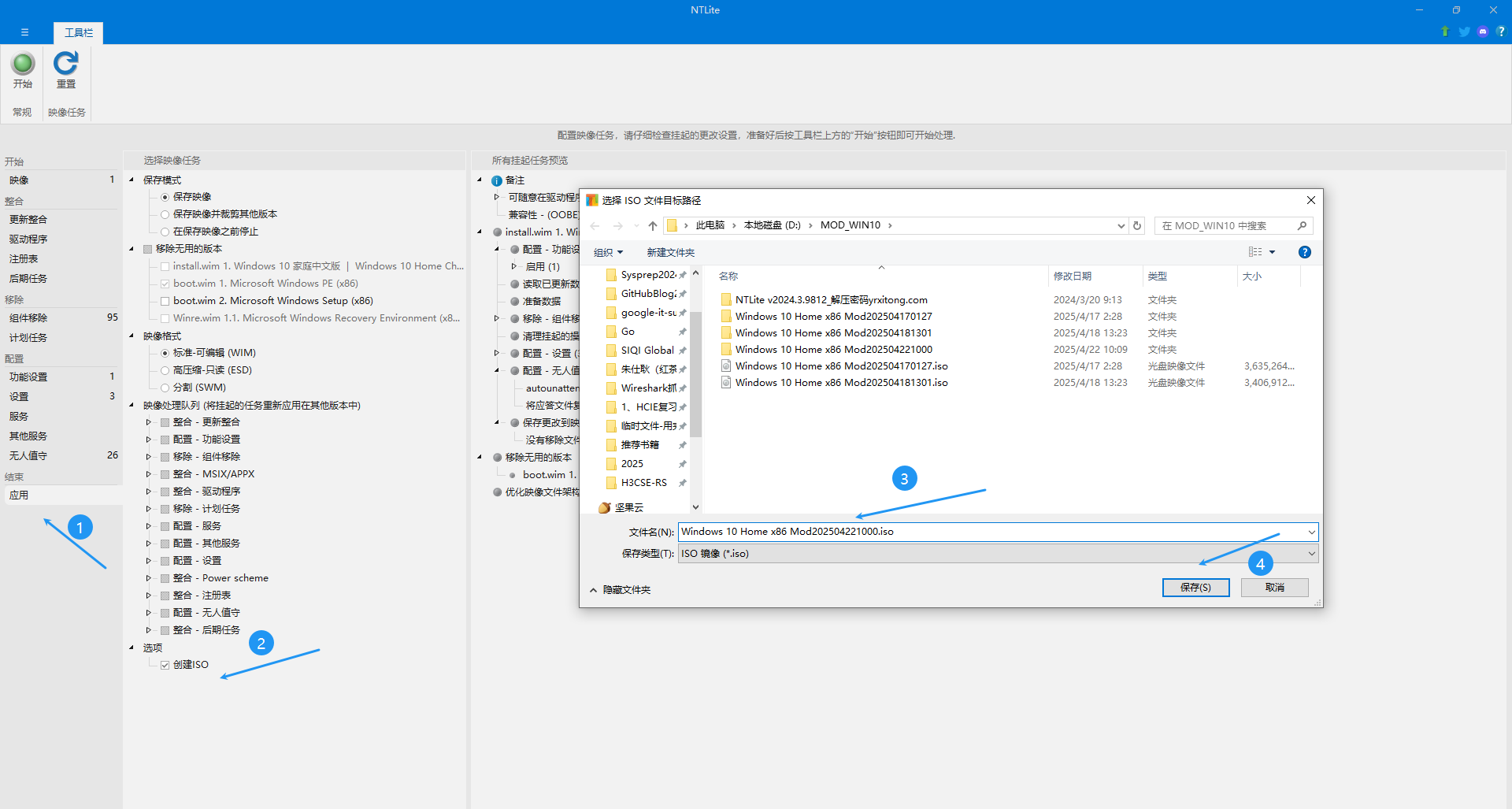Click the MOD_WIN10 breadcrumb segment
This screenshot has height=809, width=1512.
(850, 225)
